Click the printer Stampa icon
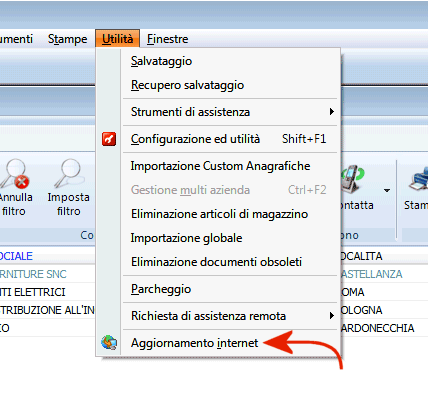The image size is (428, 398). 419,180
